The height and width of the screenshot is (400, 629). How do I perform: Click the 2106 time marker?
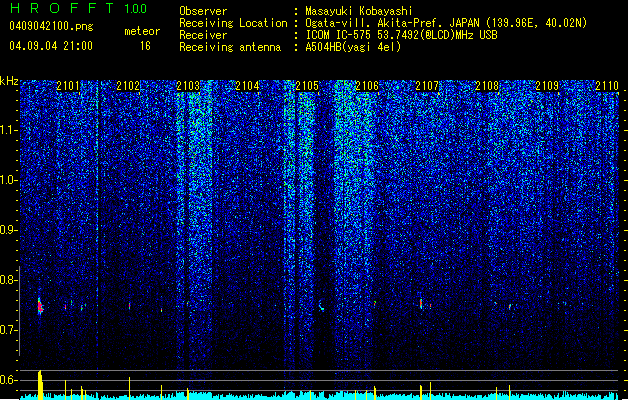[x=367, y=86]
